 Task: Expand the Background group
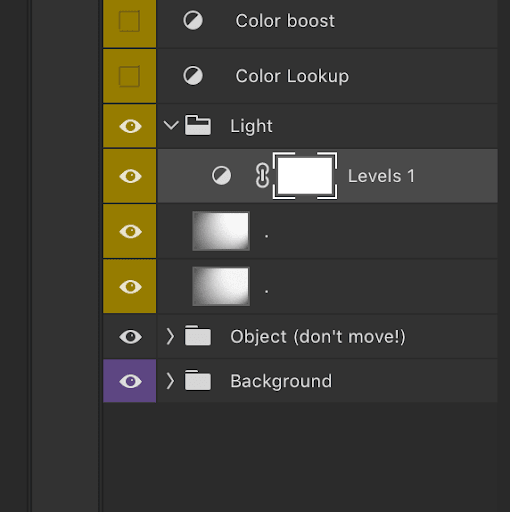[x=170, y=381]
